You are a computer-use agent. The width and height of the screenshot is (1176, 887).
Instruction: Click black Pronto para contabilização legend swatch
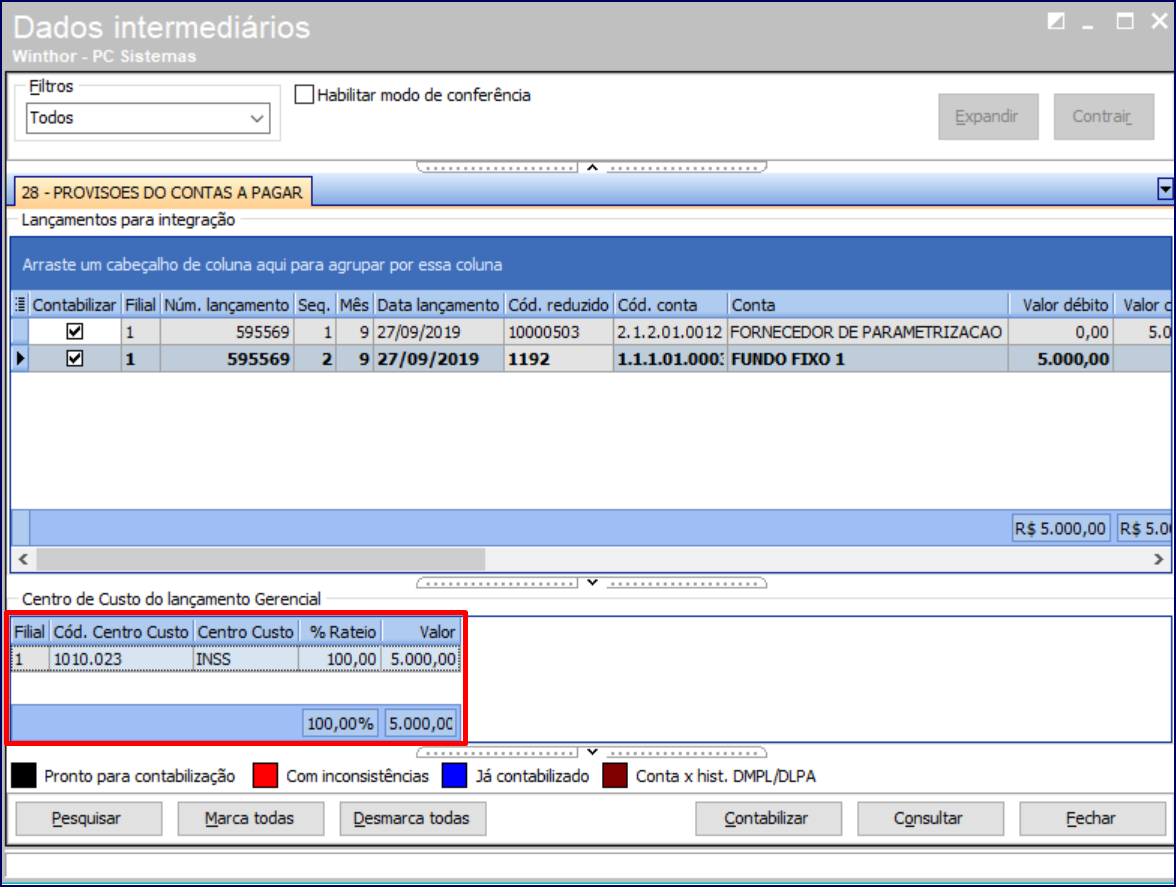coord(24,775)
